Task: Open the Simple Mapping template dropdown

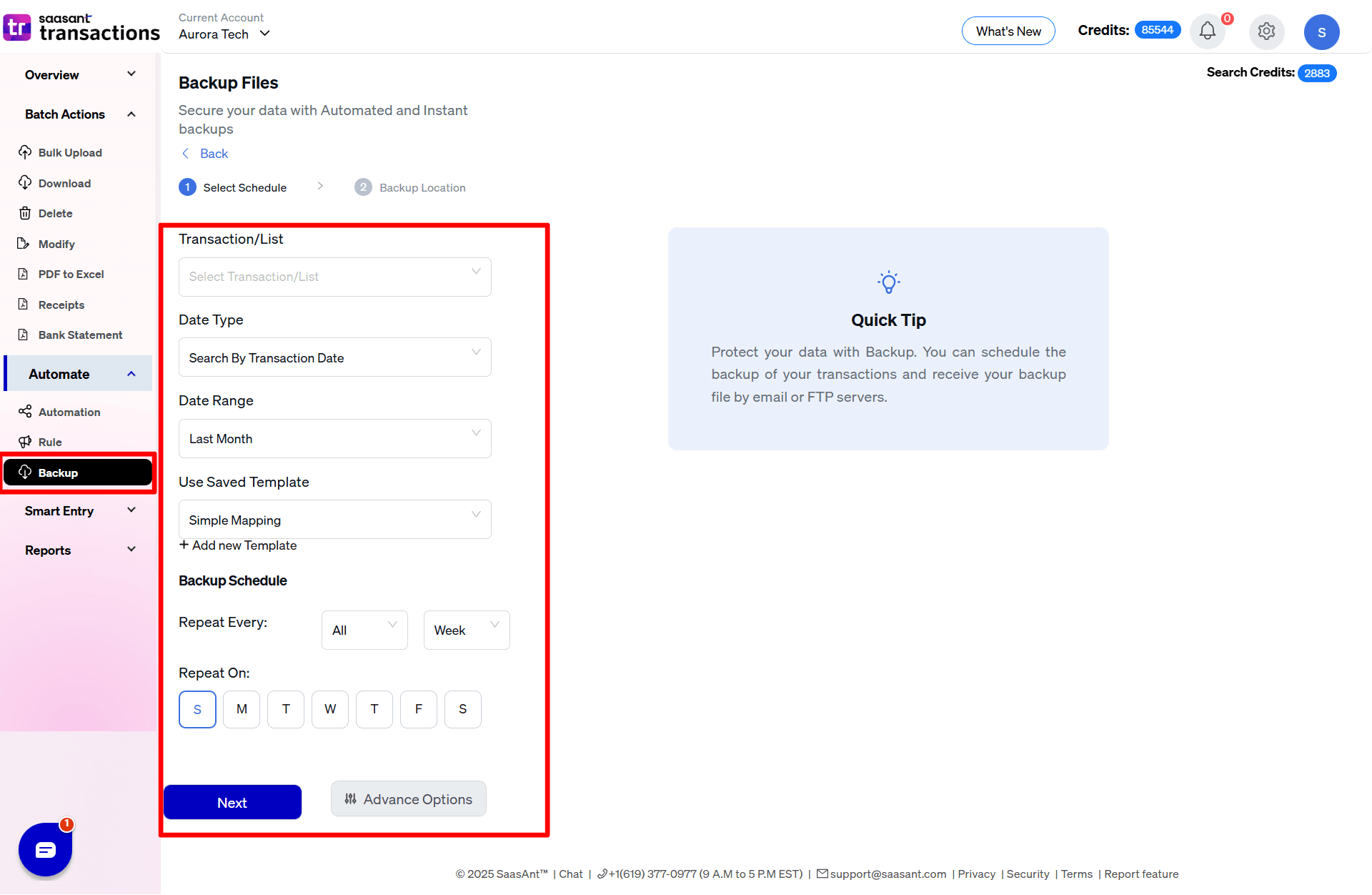Action: pyautogui.click(x=335, y=520)
